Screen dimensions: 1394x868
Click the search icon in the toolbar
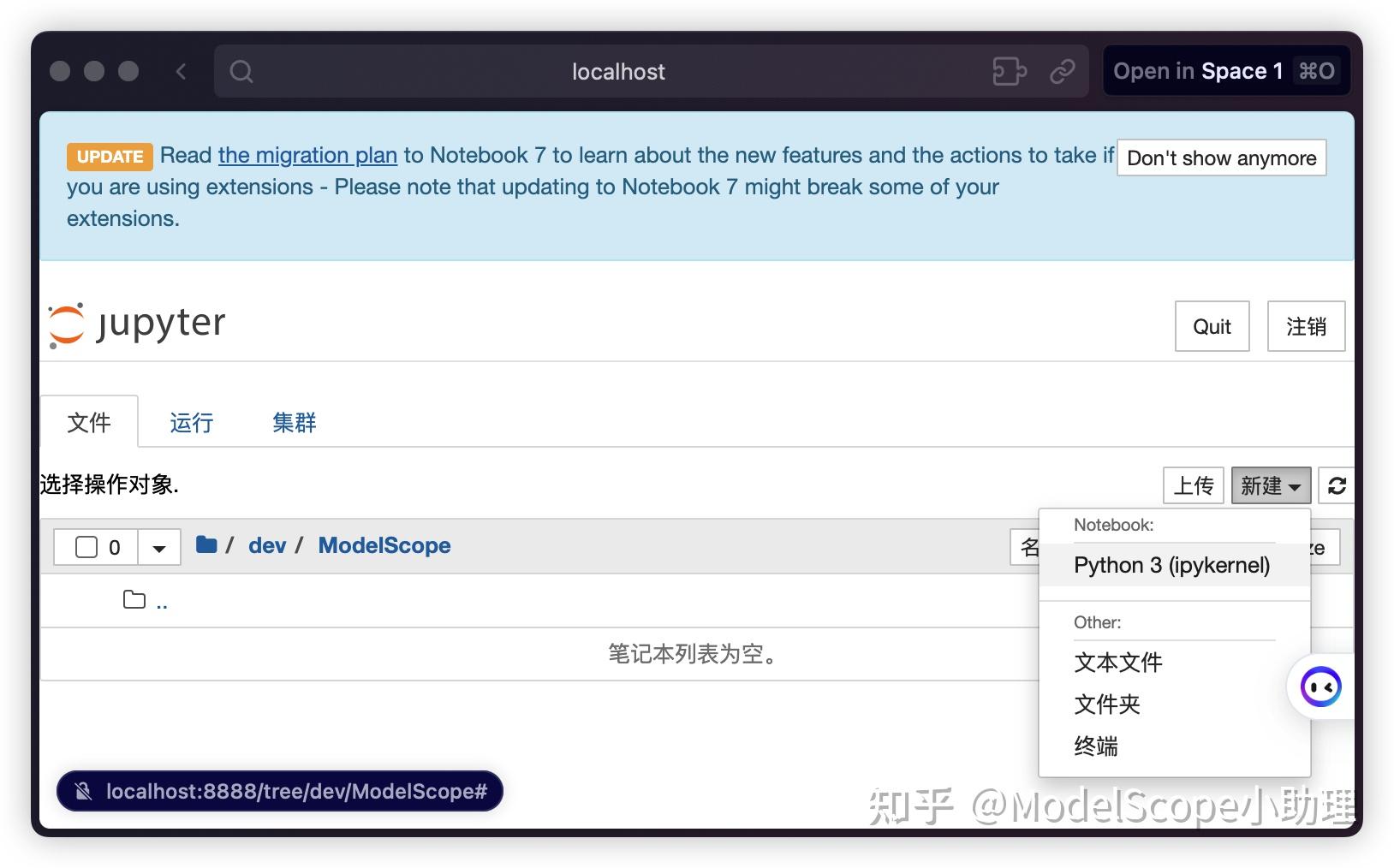[x=241, y=71]
